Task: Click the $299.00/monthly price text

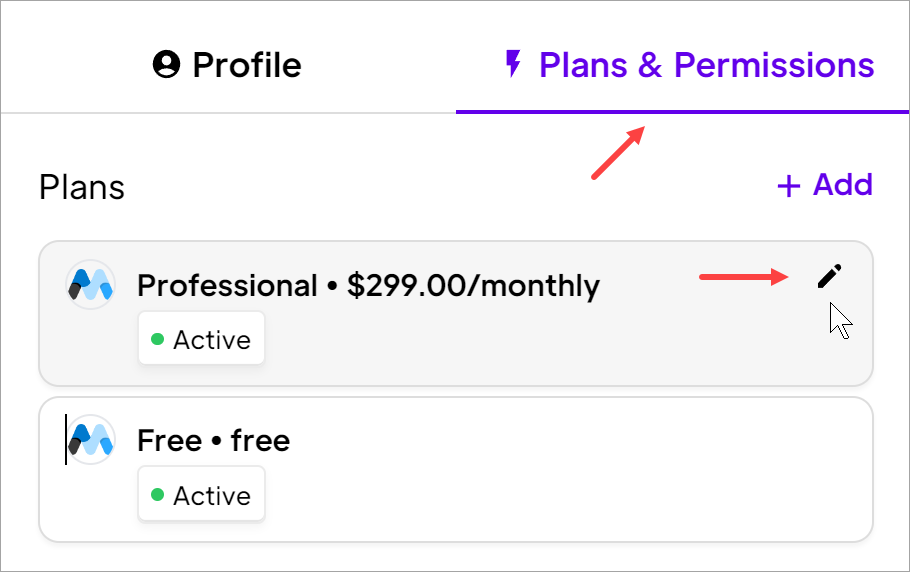Action: (473, 286)
